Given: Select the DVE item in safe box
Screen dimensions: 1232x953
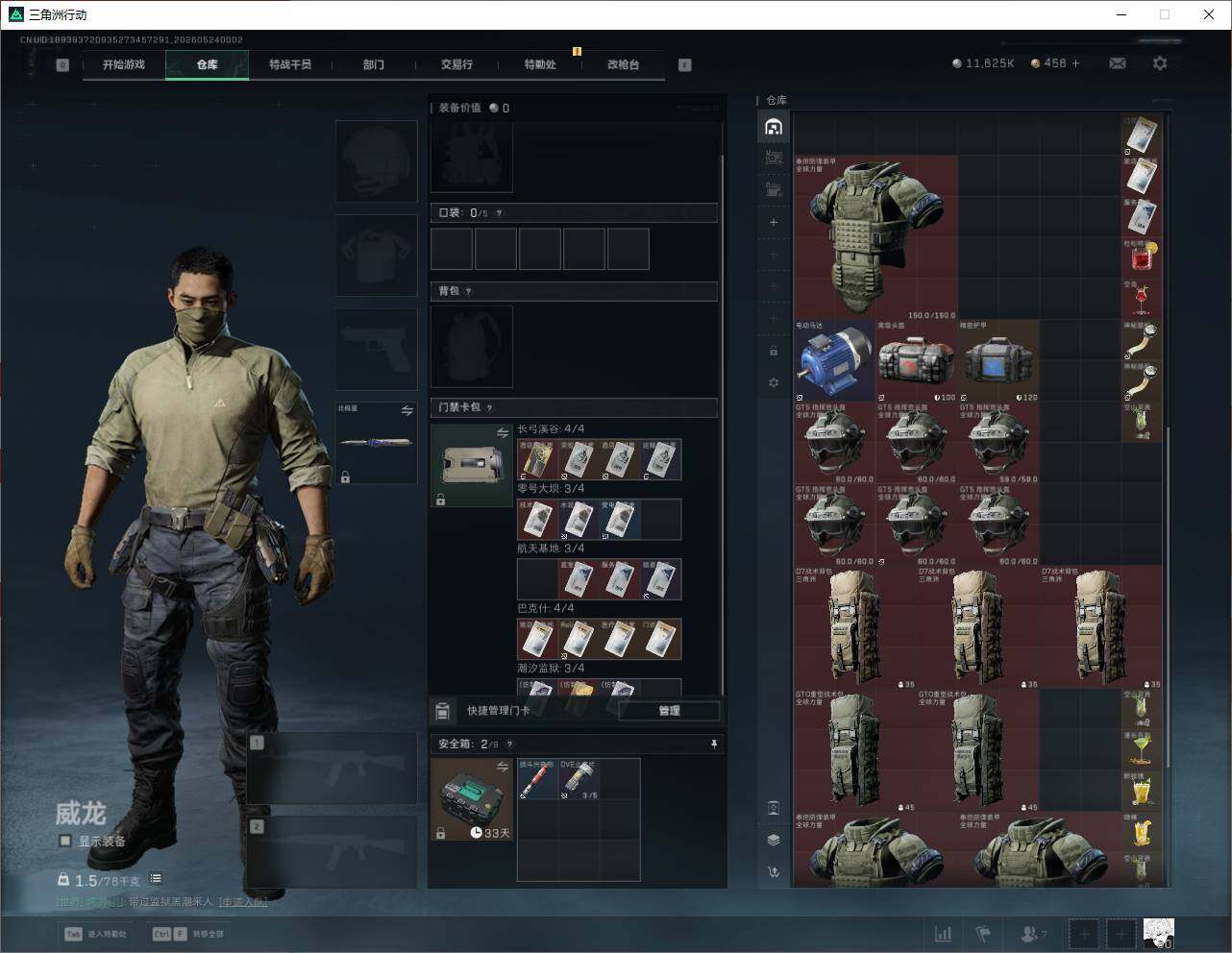Looking at the screenshot, I should tap(579, 779).
